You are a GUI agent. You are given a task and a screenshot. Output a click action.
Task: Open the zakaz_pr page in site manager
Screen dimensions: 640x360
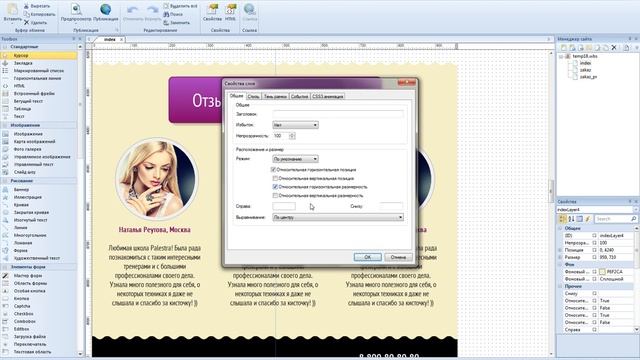[588, 77]
